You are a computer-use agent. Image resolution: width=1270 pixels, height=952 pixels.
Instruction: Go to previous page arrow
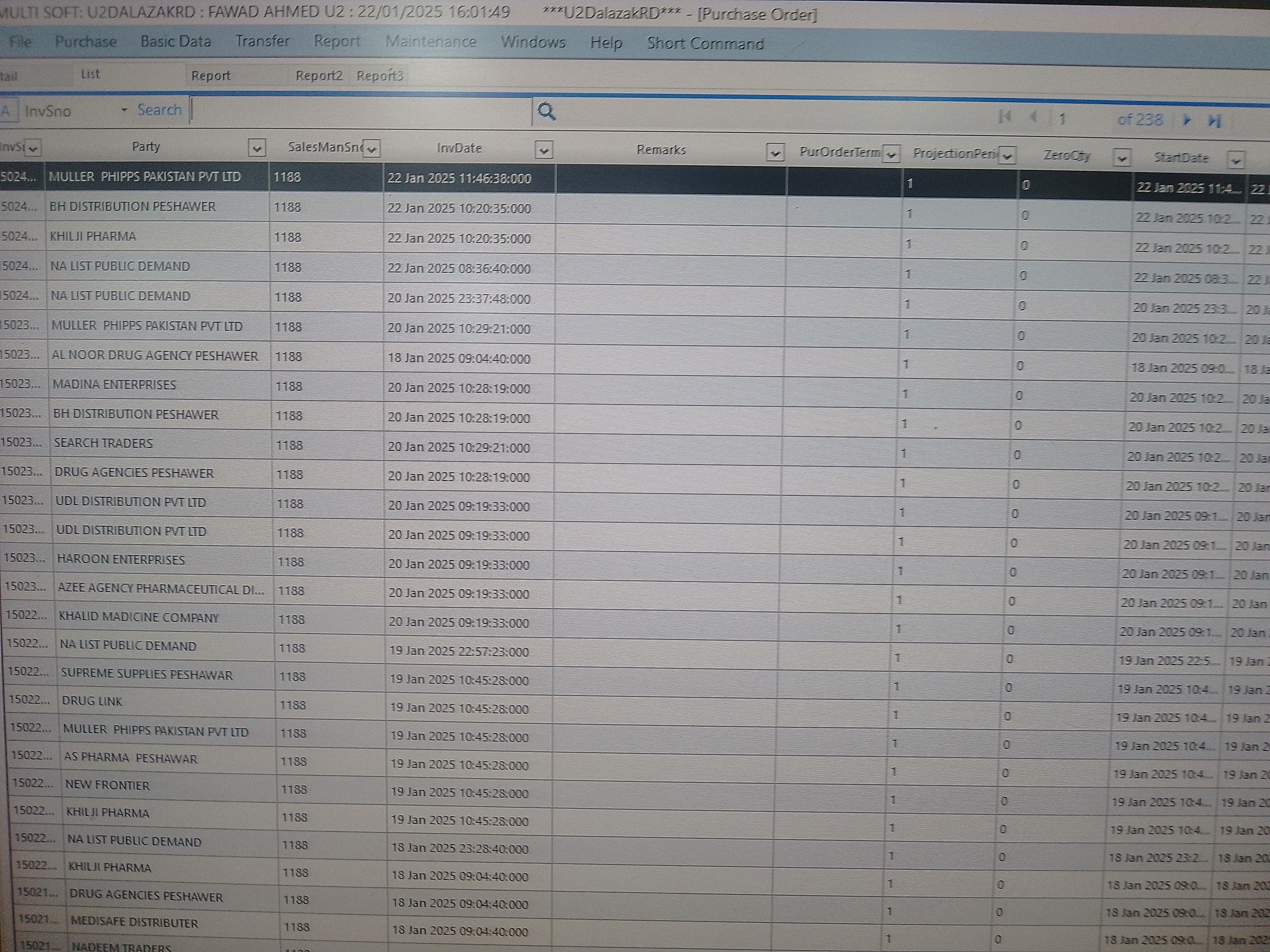pos(1033,117)
